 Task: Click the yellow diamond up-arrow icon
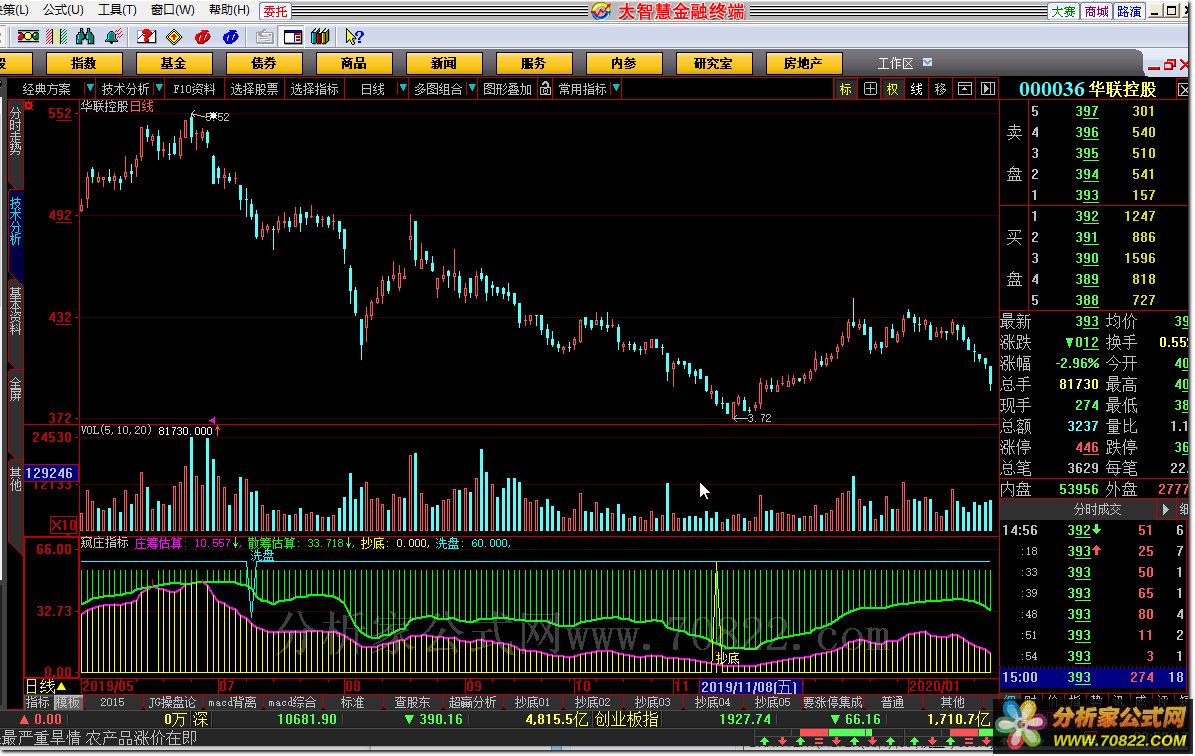pos(175,37)
